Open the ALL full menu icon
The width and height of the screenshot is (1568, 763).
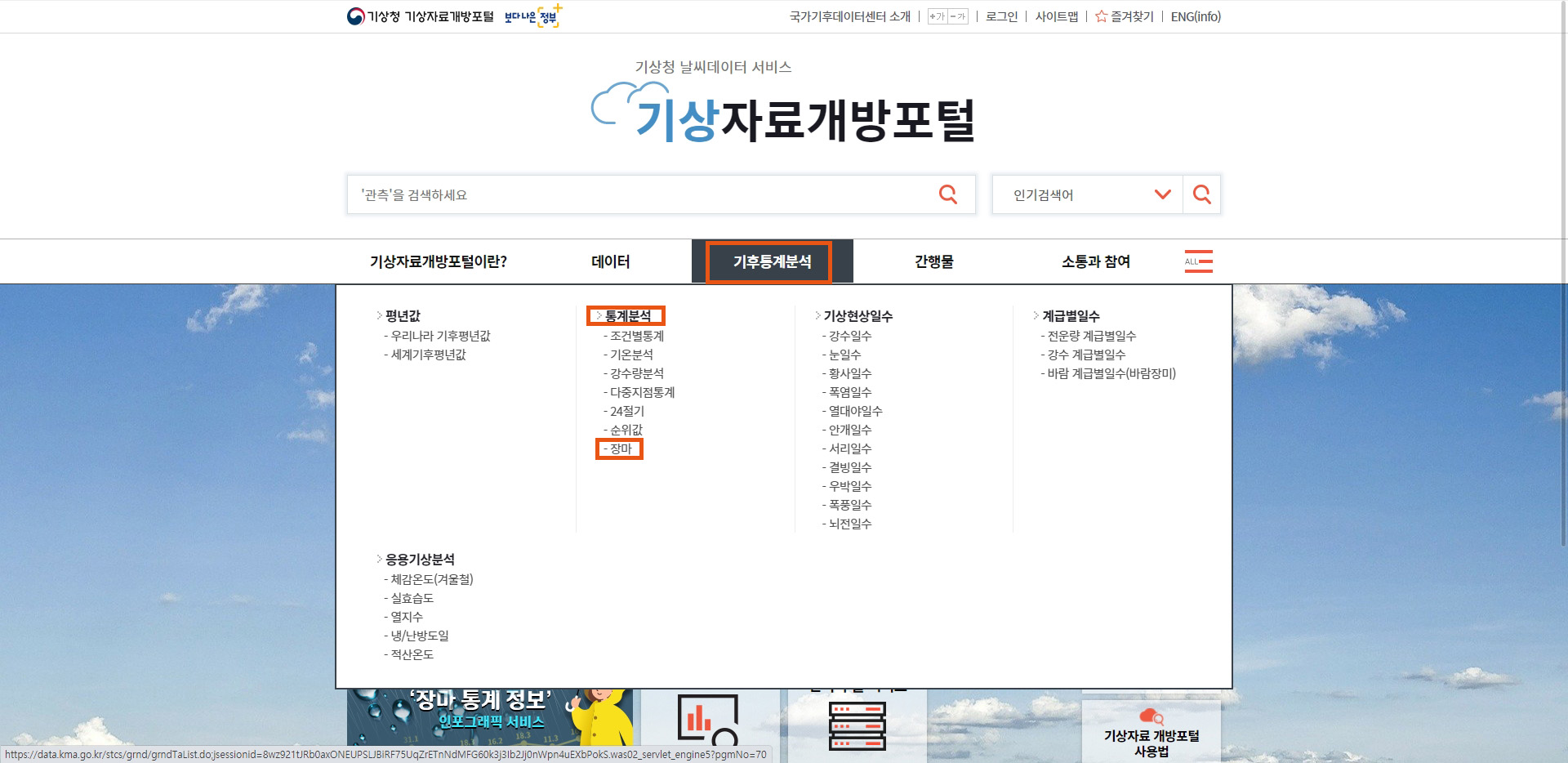pyautogui.click(x=1198, y=261)
